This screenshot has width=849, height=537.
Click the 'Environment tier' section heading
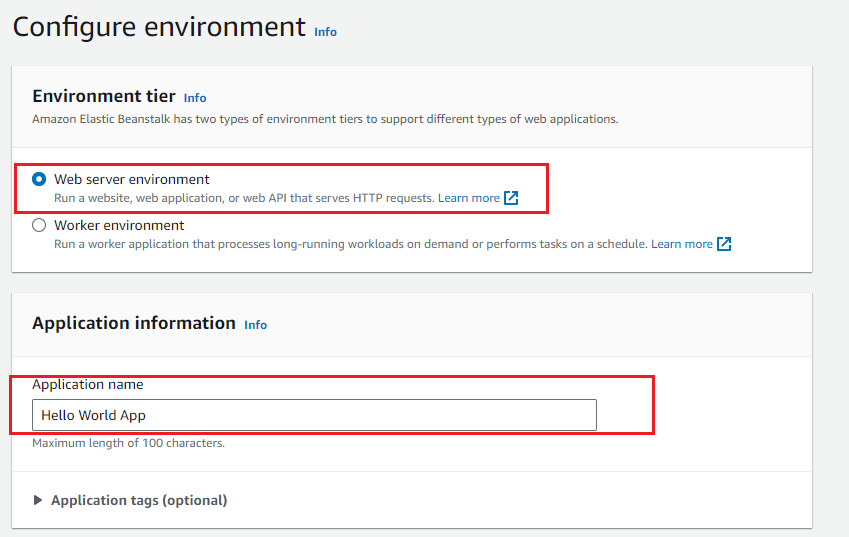pyautogui.click(x=104, y=96)
